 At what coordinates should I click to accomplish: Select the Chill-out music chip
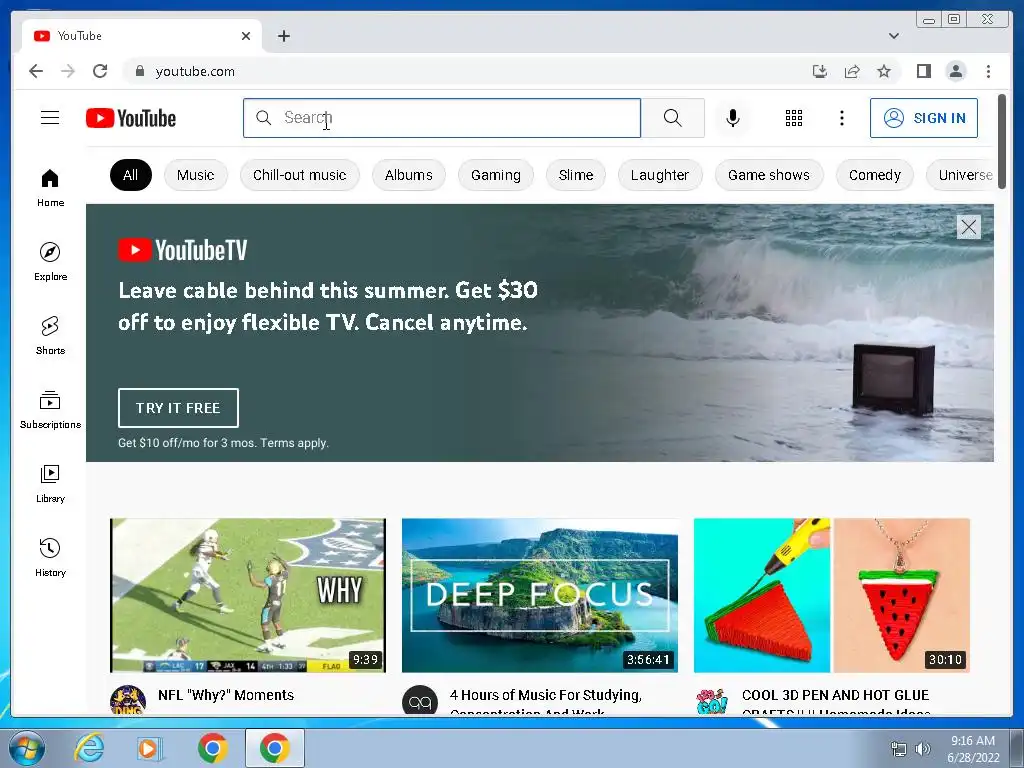300,175
